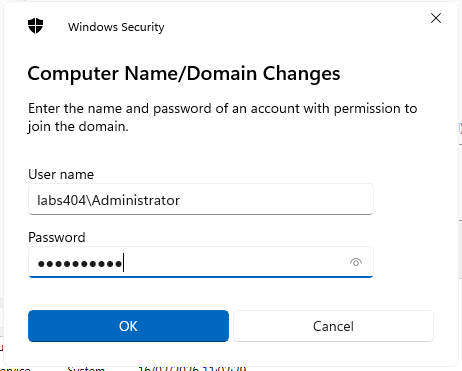The image size is (462, 371).
Task: Click the date entry behind the dialog
Action: [192, 368]
